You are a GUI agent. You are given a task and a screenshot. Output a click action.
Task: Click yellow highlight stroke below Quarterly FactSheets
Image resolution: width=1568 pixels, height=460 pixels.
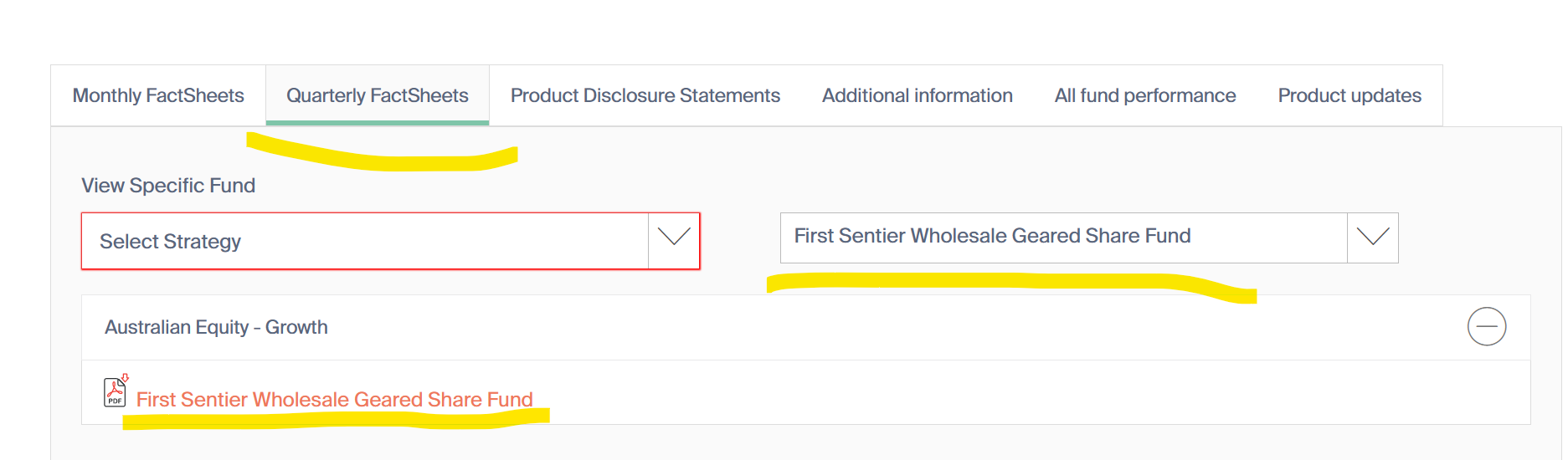click(385, 157)
